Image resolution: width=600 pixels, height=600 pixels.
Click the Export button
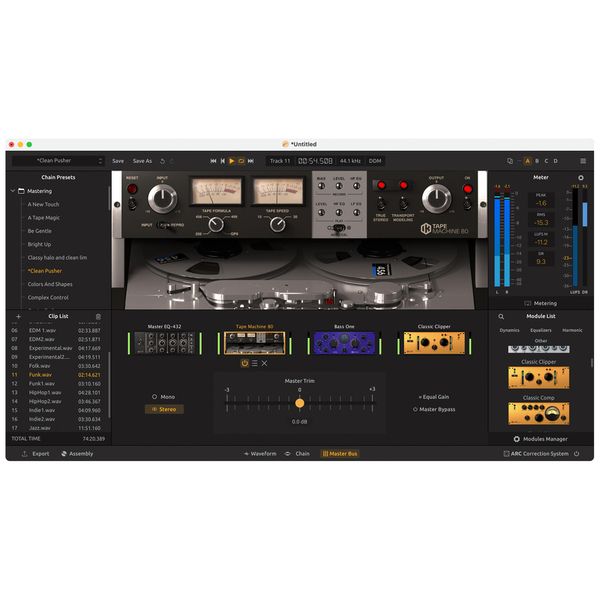(36, 454)
